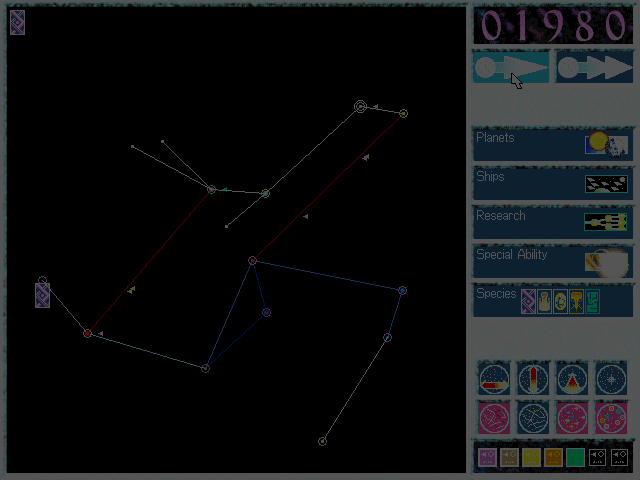Rotate galaxy horizontally with left-right arrow icon
This screenshot has height=480, width=640.
494,380
